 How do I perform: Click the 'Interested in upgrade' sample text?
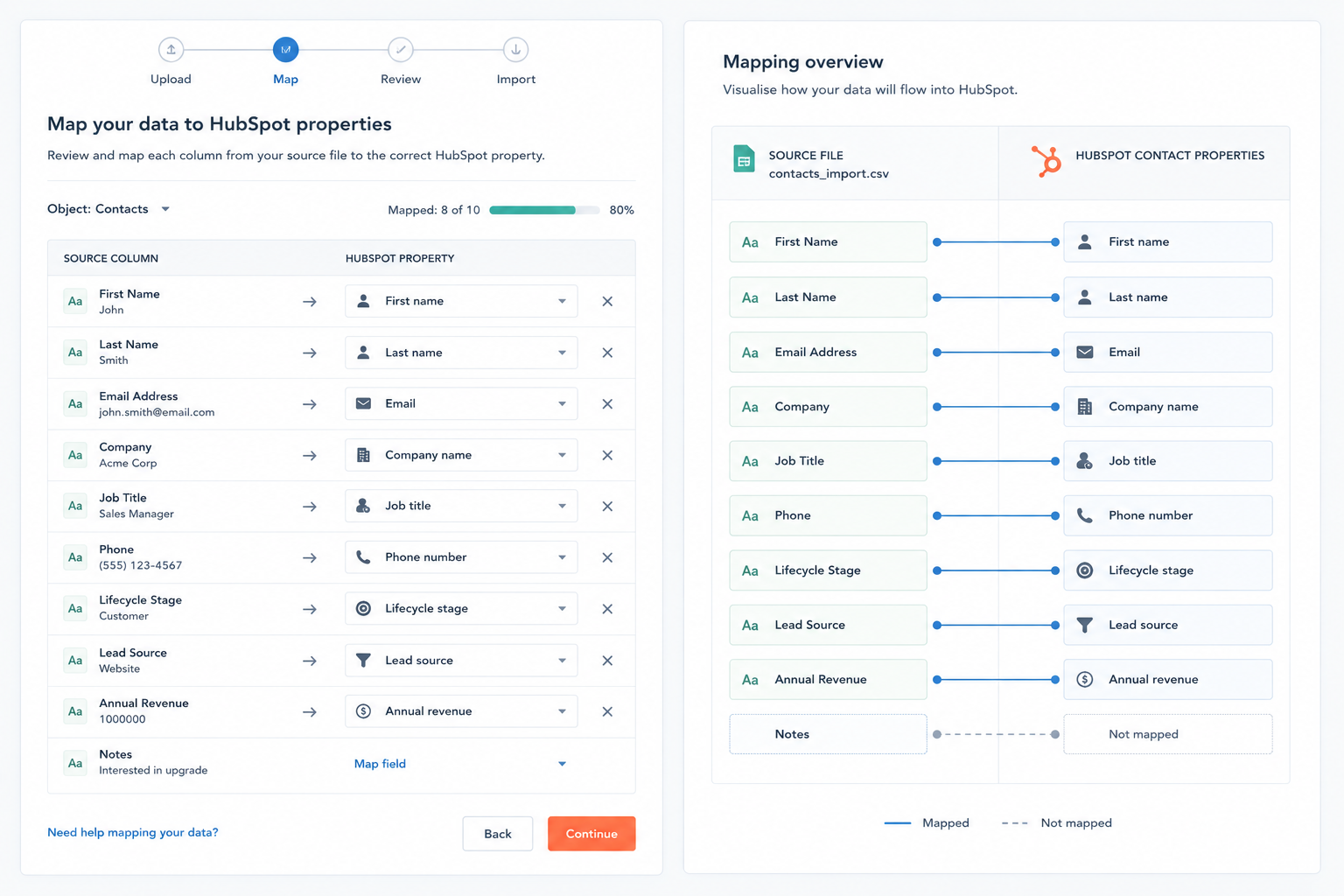pos(153,771)
